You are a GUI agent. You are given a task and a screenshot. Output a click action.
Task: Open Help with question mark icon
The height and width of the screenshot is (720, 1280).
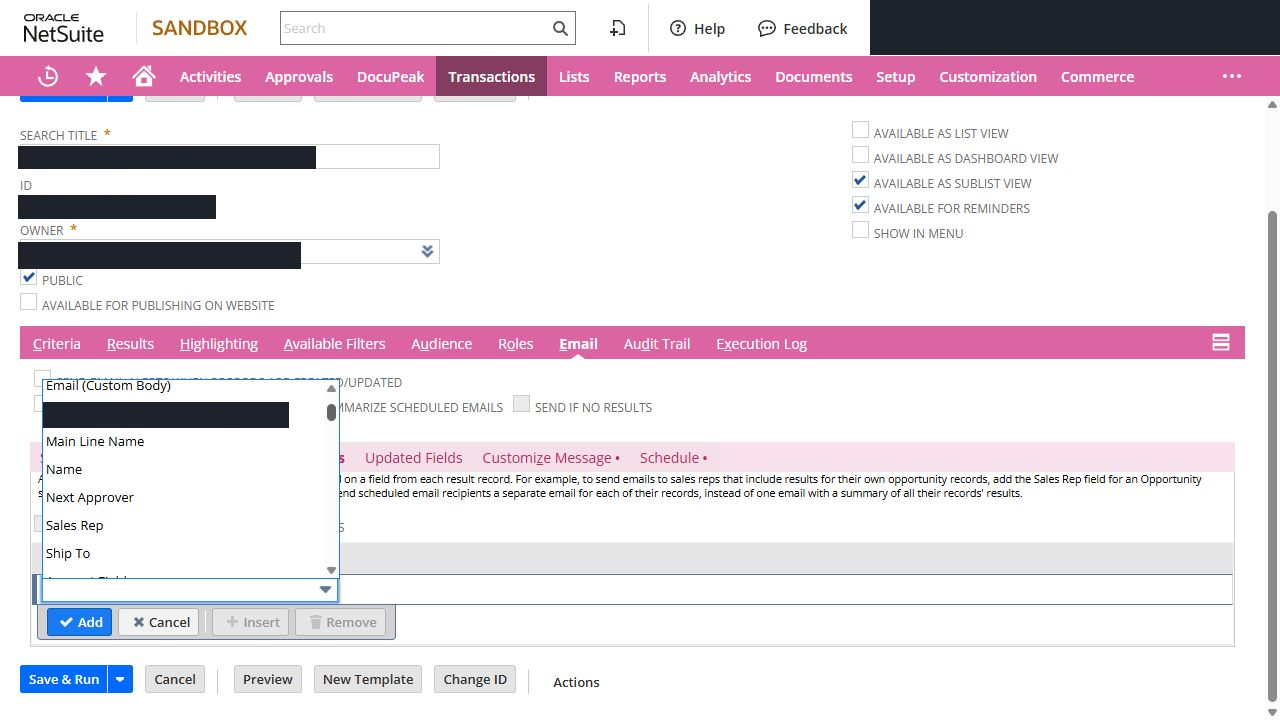(697, 28)
